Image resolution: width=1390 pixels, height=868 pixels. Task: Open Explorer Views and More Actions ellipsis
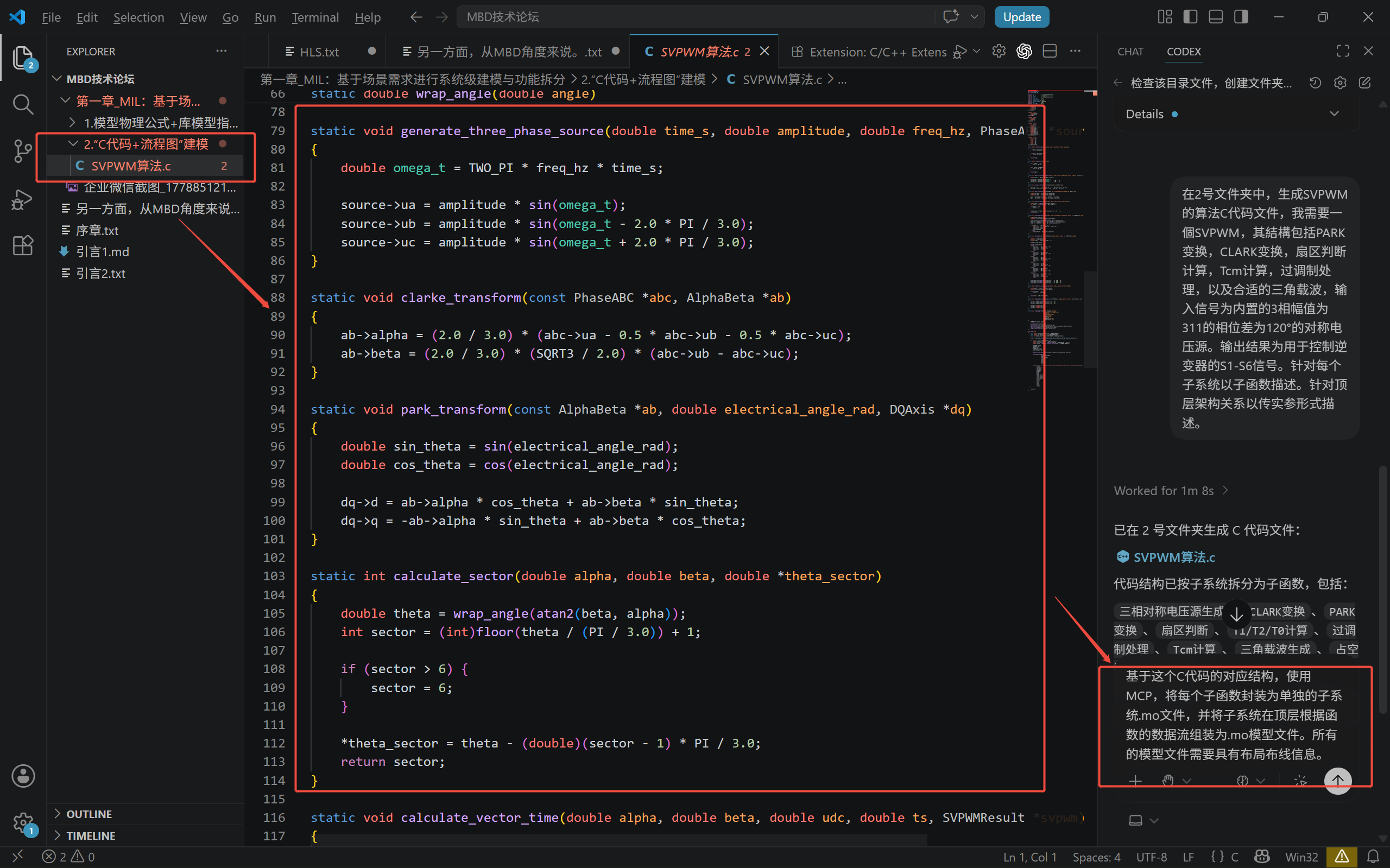click(221, 51)
